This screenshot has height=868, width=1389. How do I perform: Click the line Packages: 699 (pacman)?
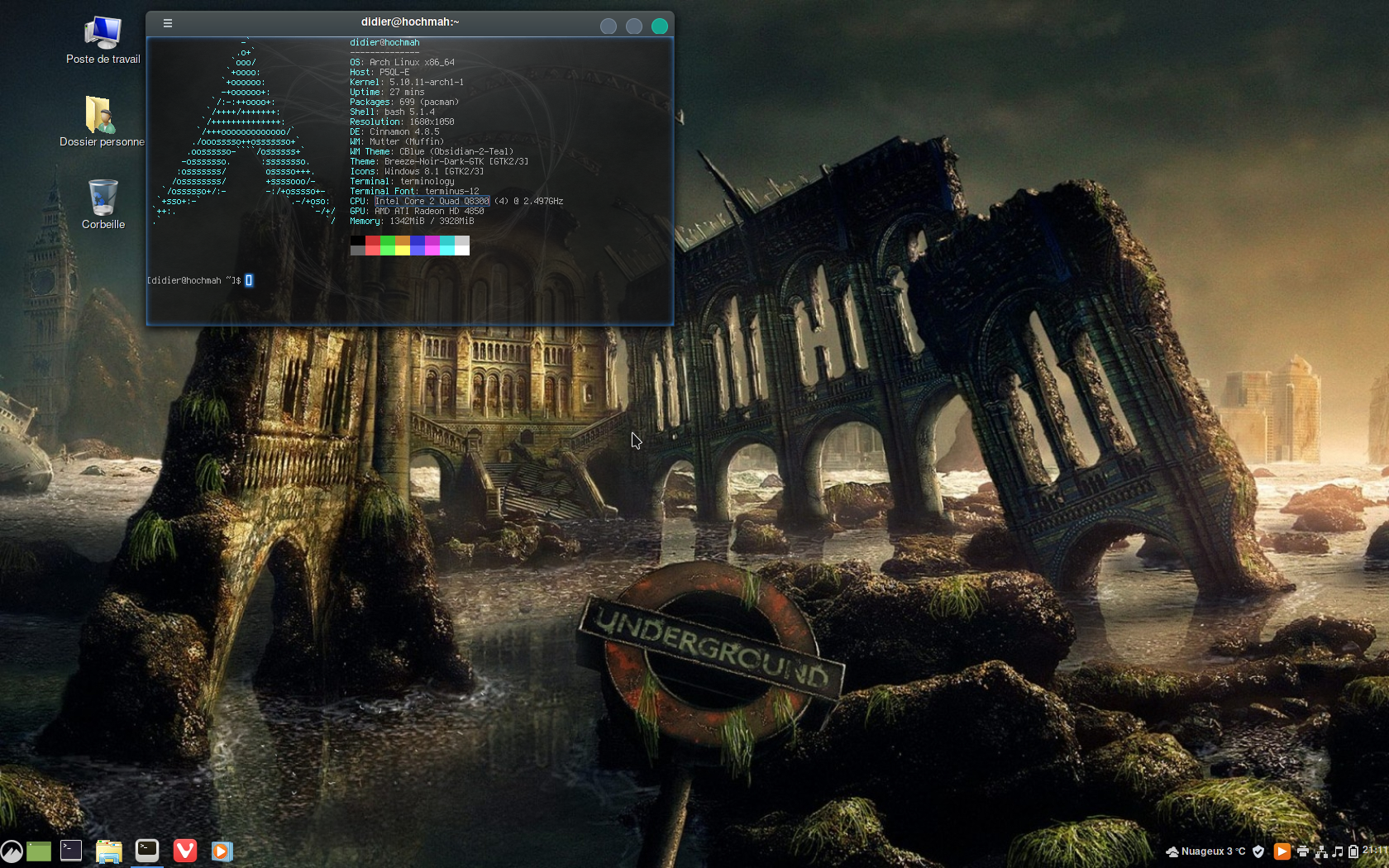point(404,103)
